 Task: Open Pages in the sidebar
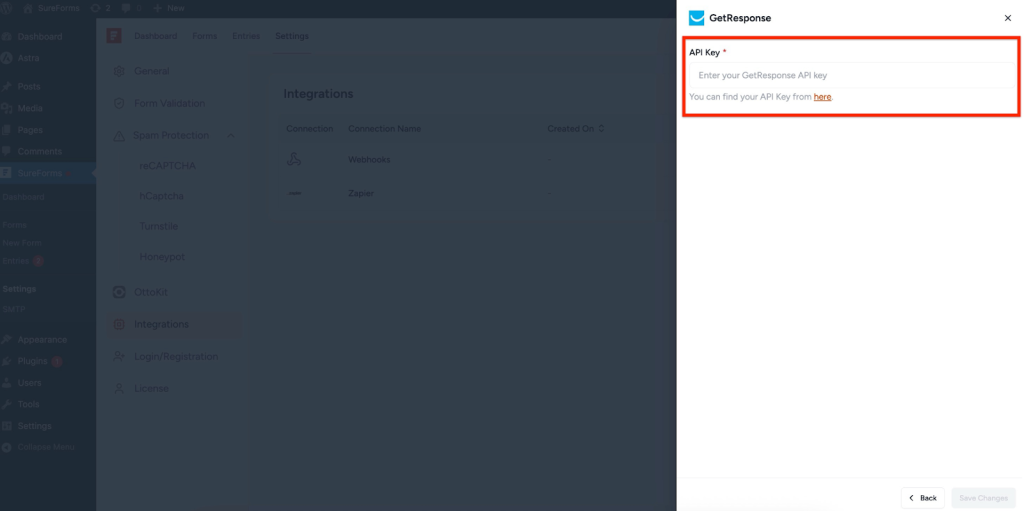[x=30, y=129]
